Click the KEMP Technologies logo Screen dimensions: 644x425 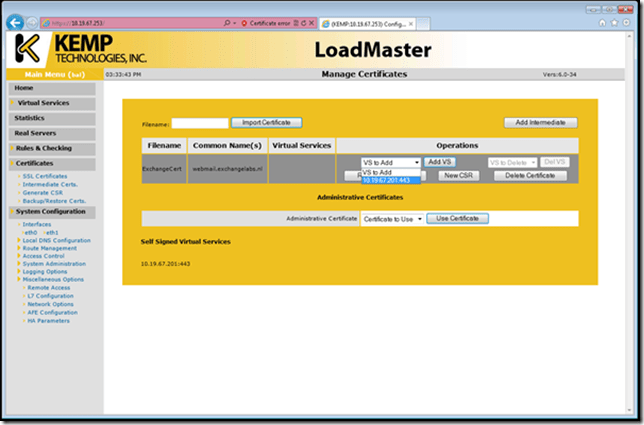point(82,50)
